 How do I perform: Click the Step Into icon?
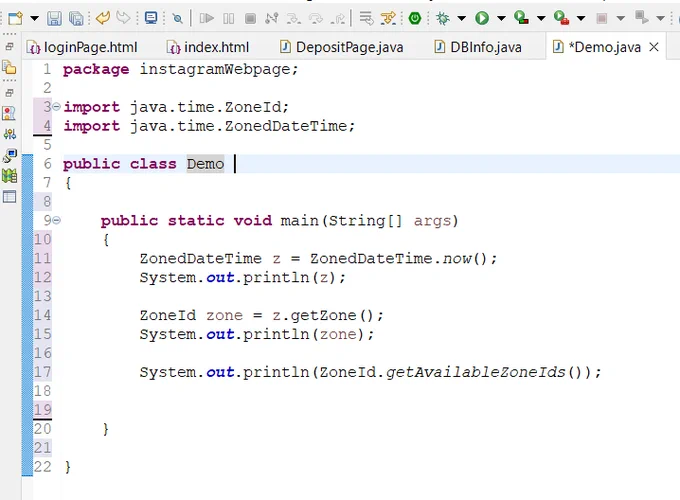[294, 18]
